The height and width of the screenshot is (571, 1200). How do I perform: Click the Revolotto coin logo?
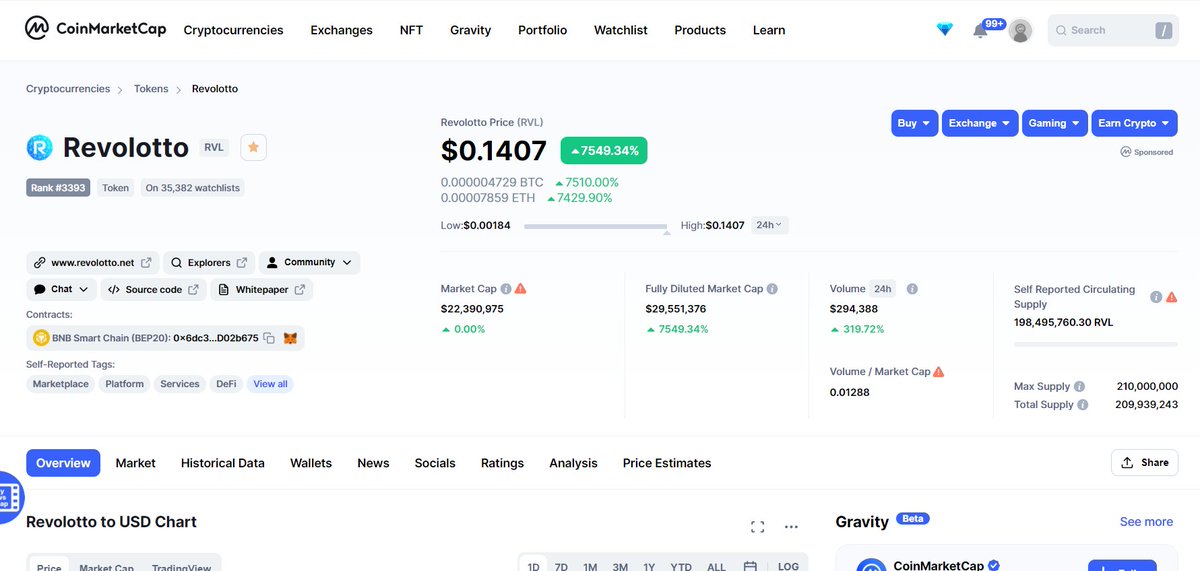click(x=40, y=148)
